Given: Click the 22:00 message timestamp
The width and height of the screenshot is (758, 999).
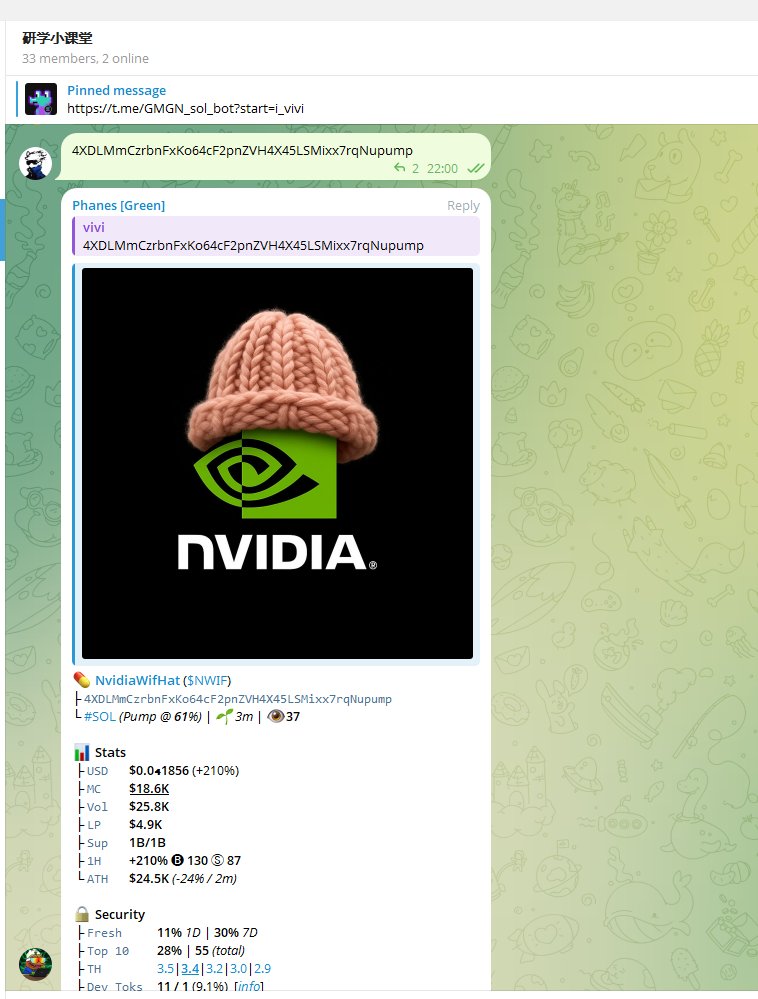Looking at the screenshot, I should tap(442, 168).
